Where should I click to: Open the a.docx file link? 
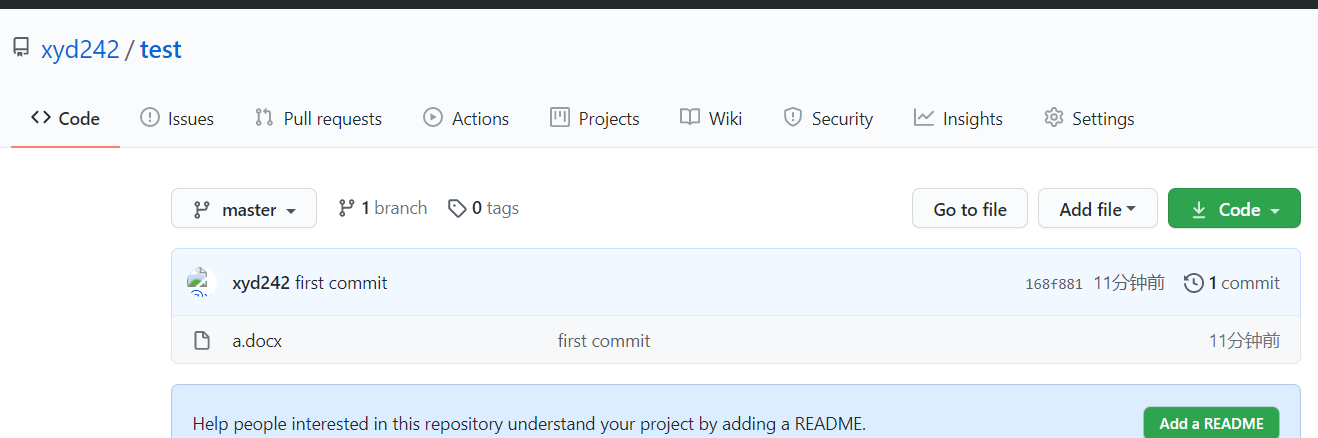coord(257,341)
